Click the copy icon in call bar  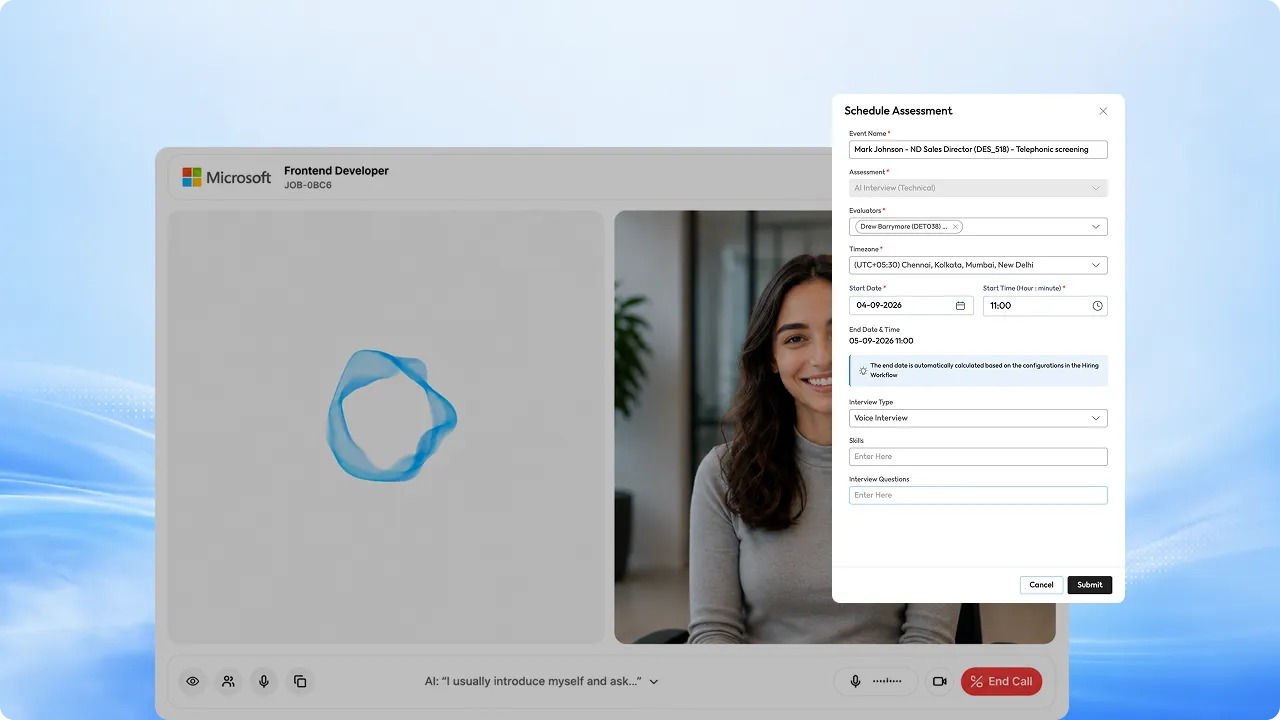[x=300, y=681]
